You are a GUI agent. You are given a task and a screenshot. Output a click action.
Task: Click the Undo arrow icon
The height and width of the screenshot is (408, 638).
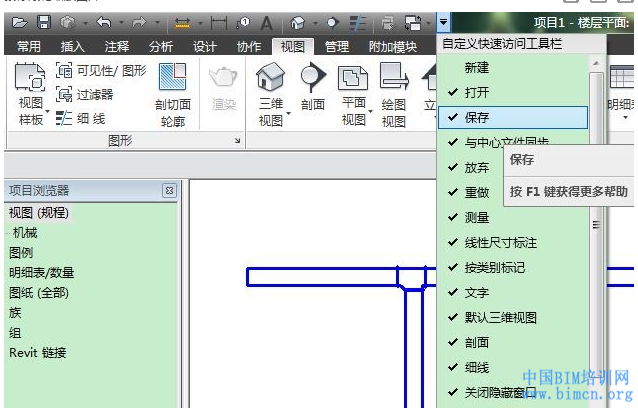click(x=103, y=21)
